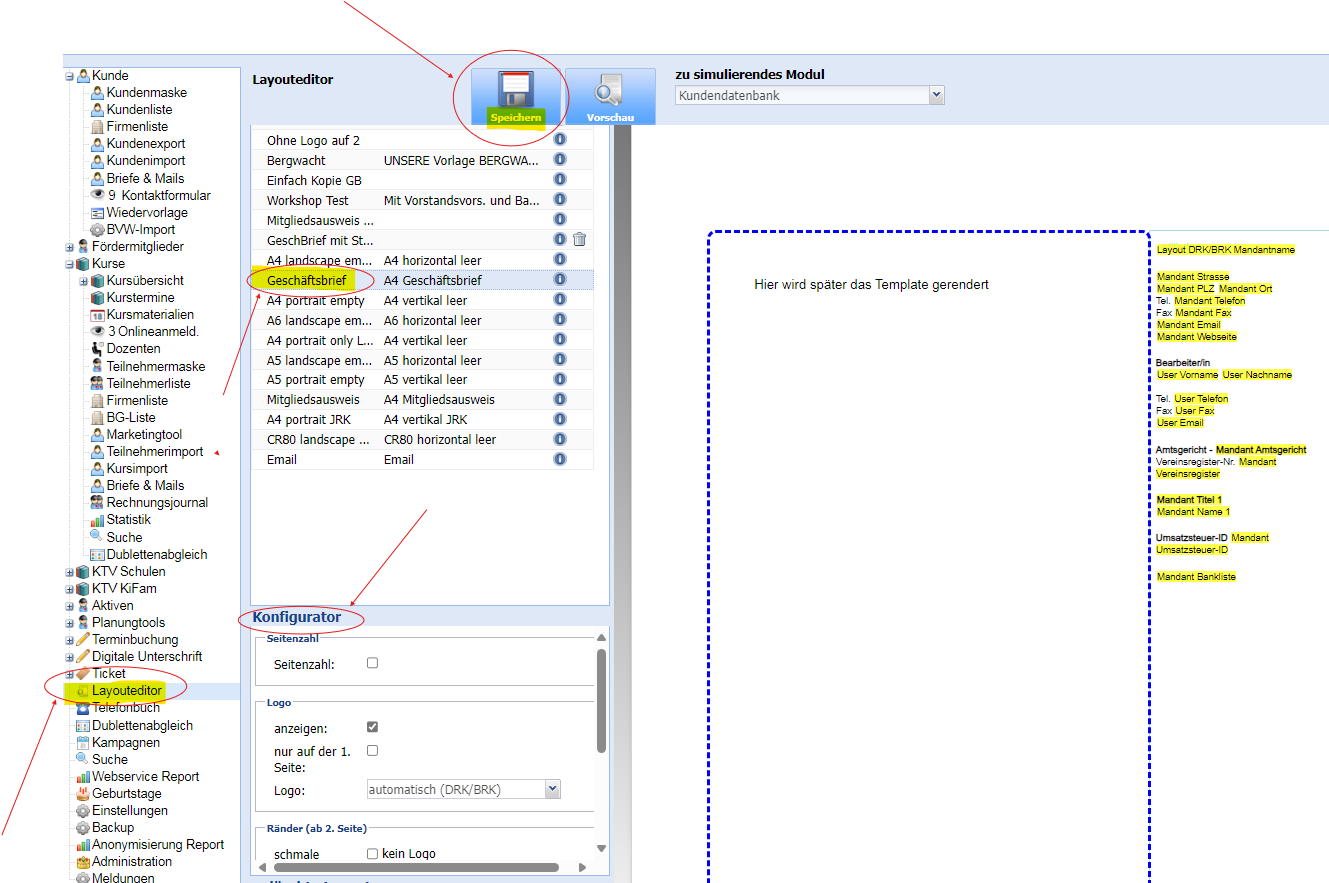Select the Mitgliedsausweis A4 layout row

[312, 400]
